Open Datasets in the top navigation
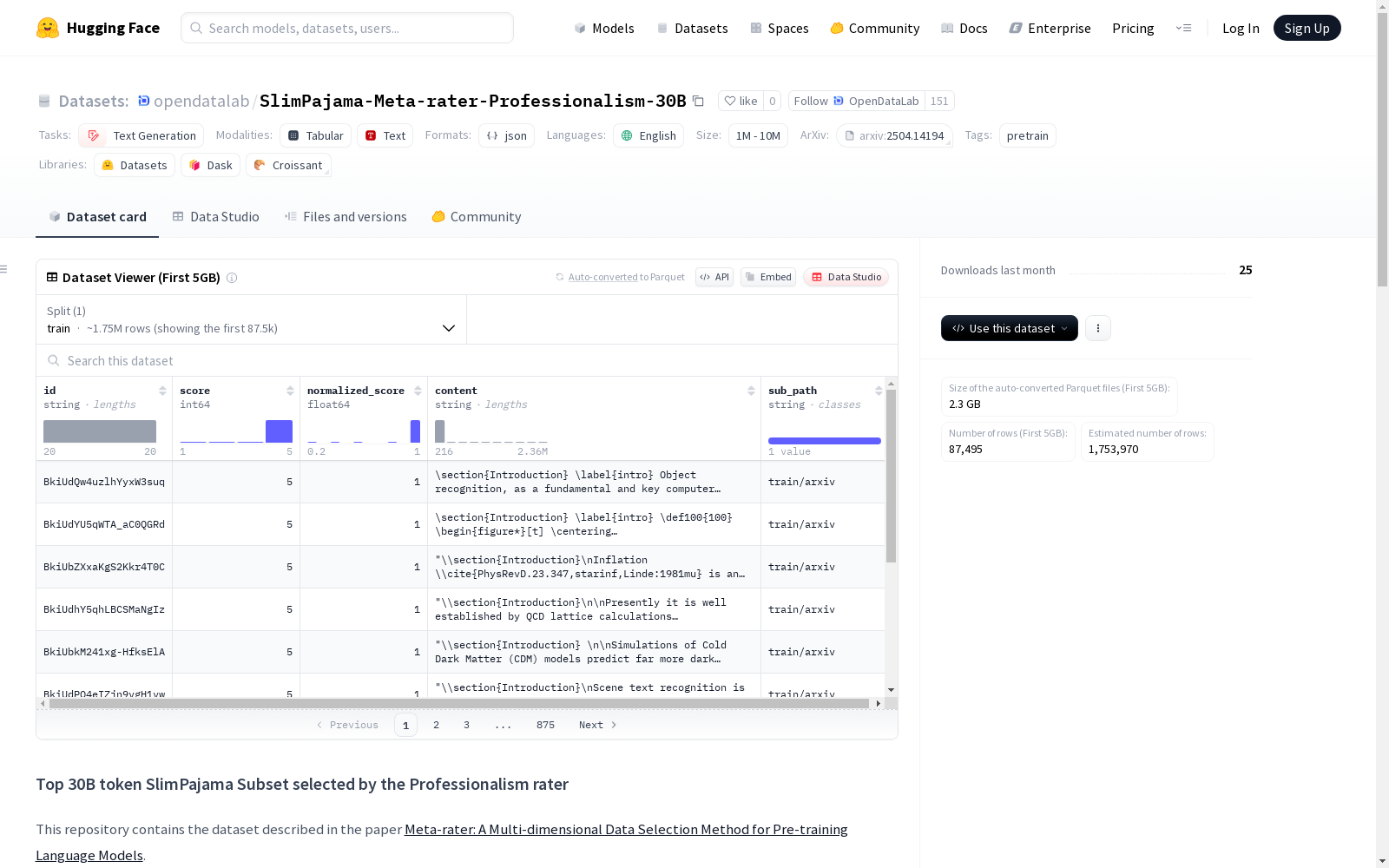The image size is (1389, 868). tap(692, 28)
